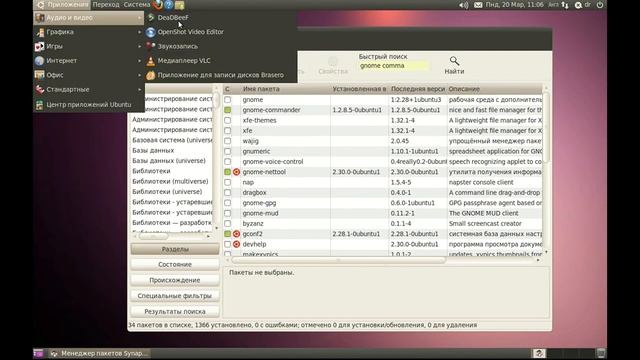Open the clock showing Пнд, 20 Мар
The height and width of the screenshot is (360, 640).
[x=515, y=5]
